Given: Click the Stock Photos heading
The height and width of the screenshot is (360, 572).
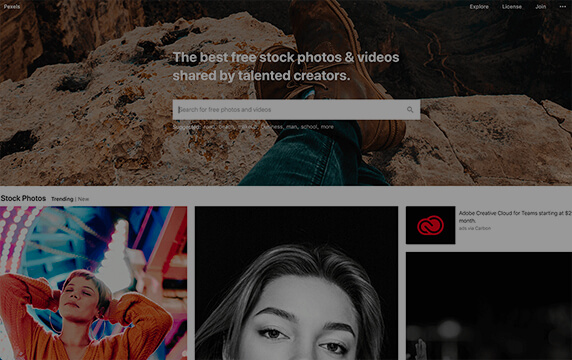Looking at the screenshot, I should click(23, 198).
